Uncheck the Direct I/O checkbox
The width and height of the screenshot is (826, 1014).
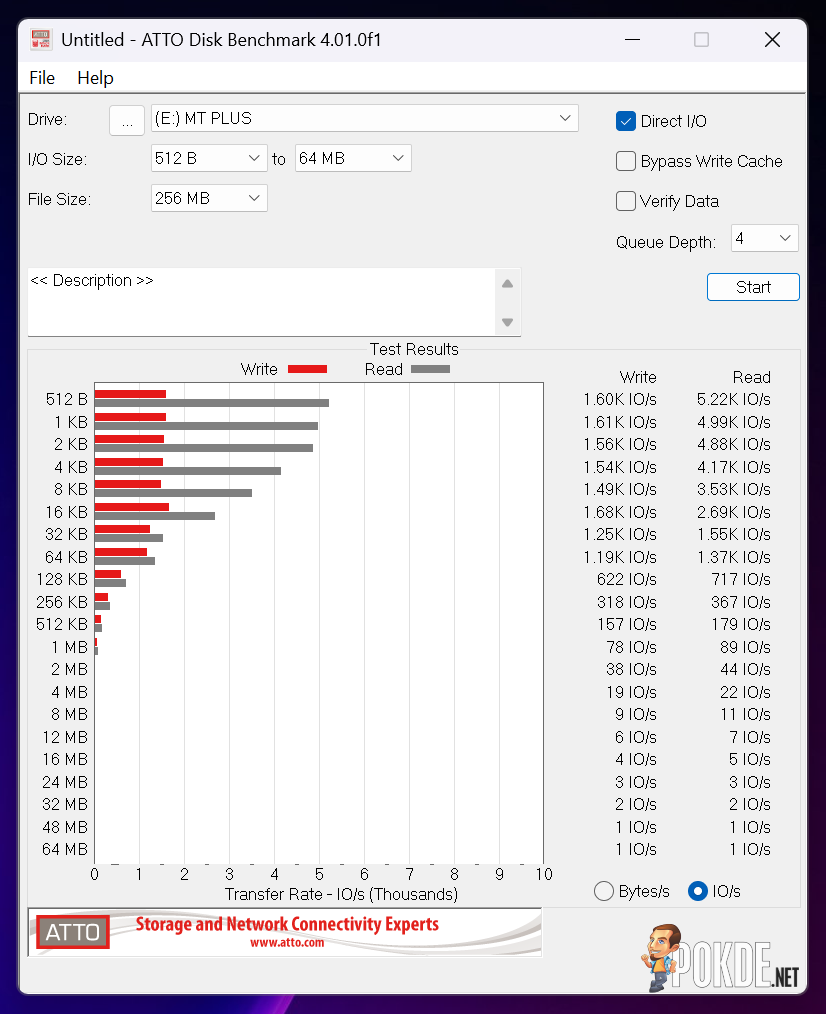tap(625, 121)
